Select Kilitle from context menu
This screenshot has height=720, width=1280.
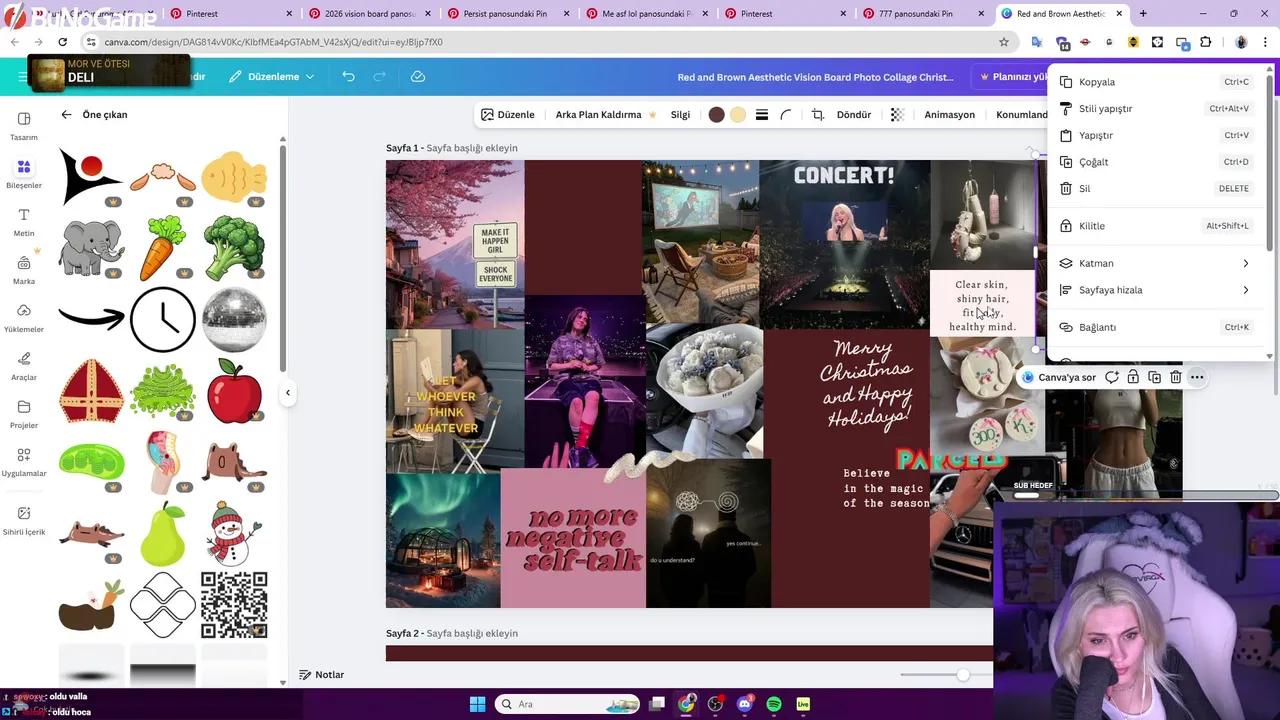coord(1157,226)
